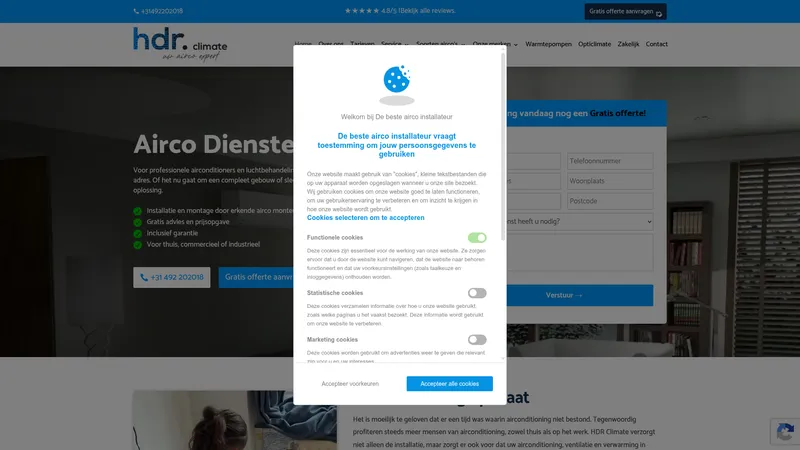Click the Functionele cookies heading
The height and width of the screenshot is (450, 800).
pos(335,238)
